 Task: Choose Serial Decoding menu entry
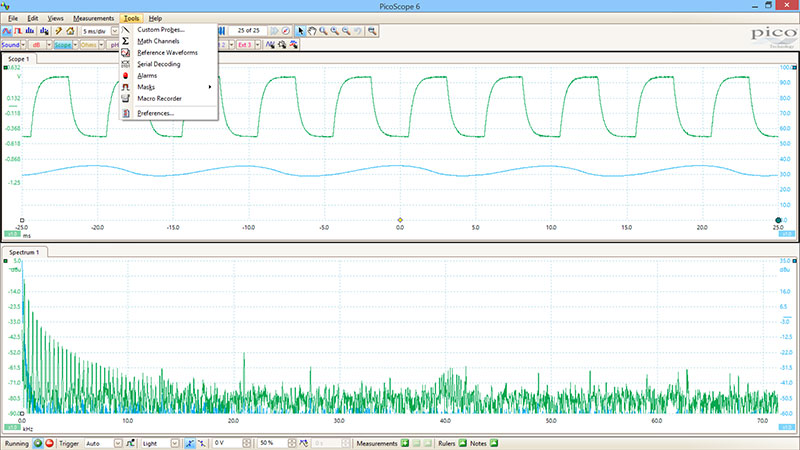pyautogui.click(x=158, y=64)
